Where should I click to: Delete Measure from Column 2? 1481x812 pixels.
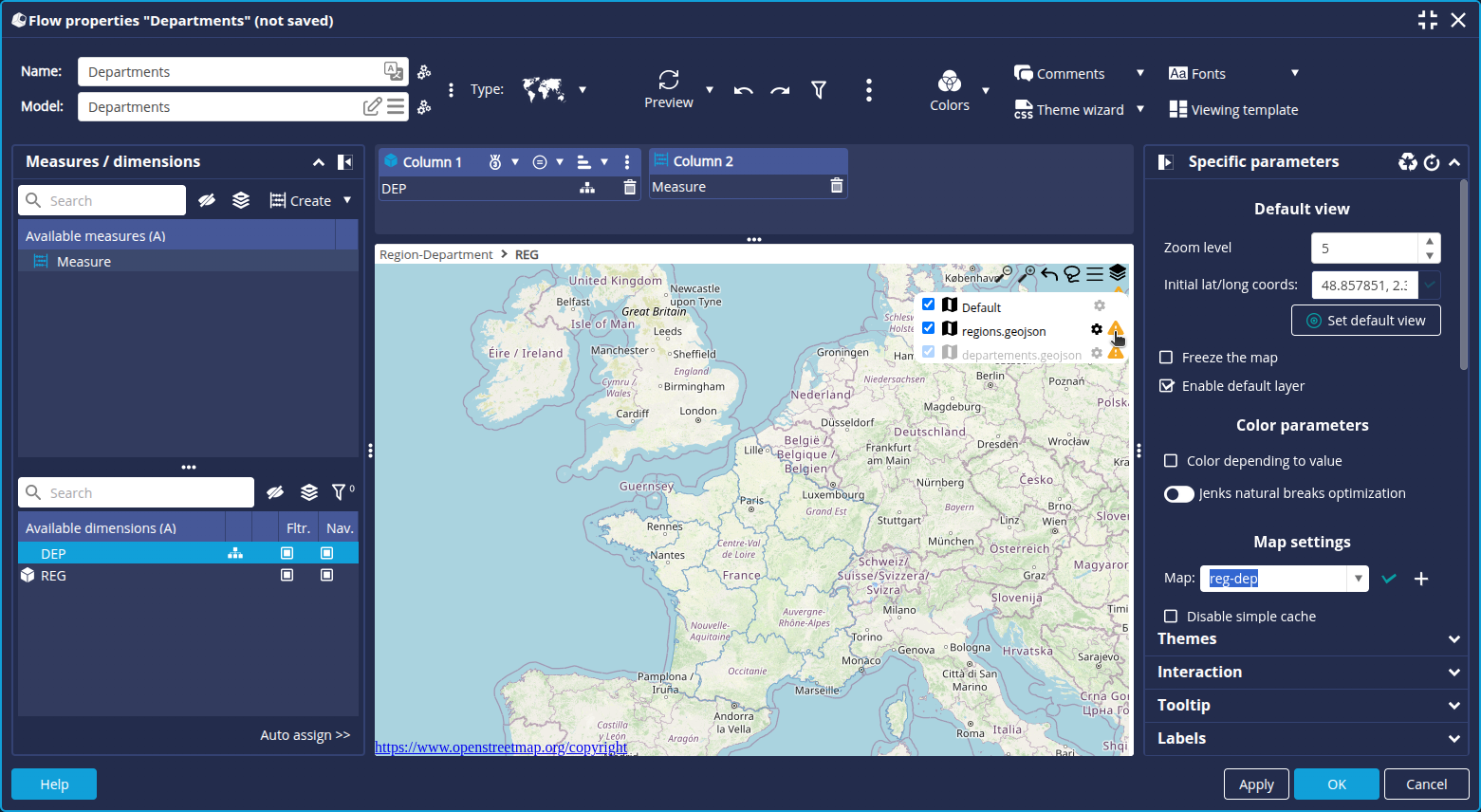tap(837, 186)
